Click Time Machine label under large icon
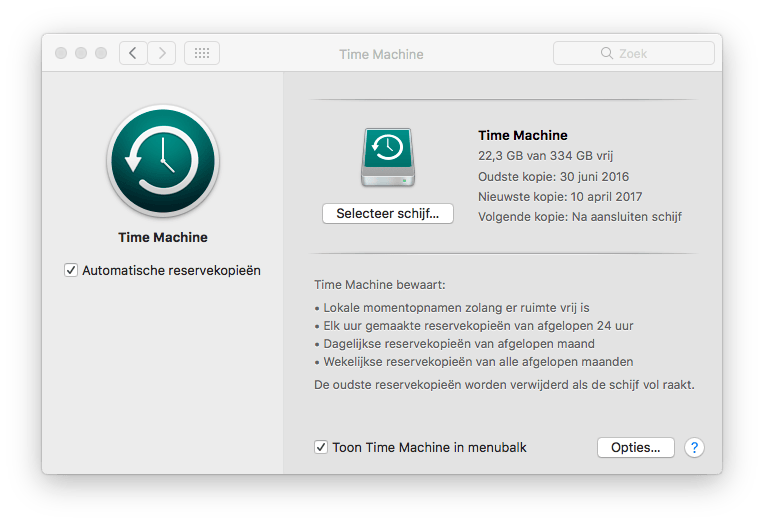This screenshot has width=764, height=524. (x=163, y=237)
